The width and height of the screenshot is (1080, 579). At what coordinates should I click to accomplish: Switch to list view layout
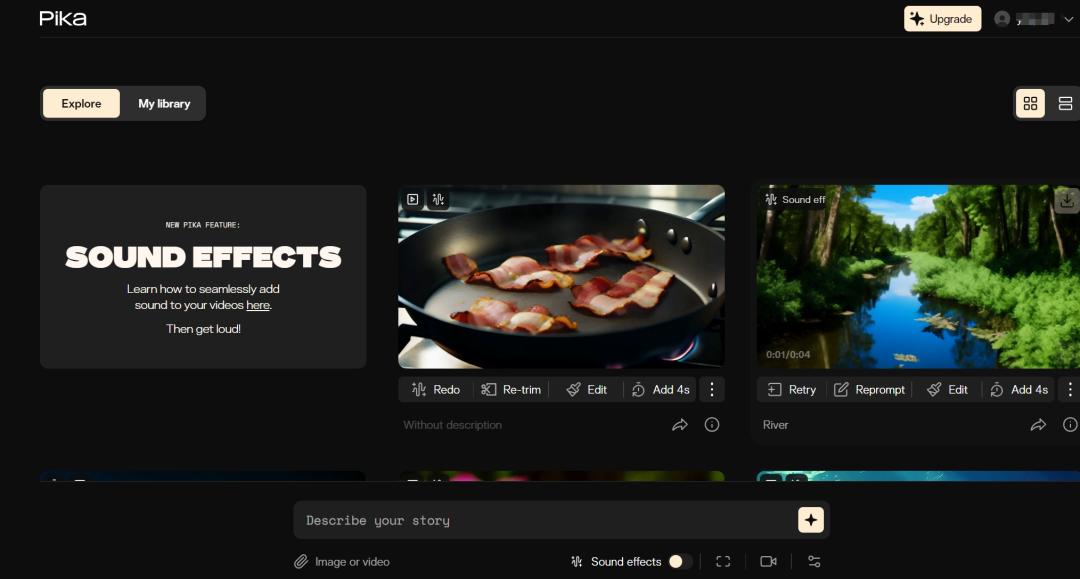tap(1065, 104)
